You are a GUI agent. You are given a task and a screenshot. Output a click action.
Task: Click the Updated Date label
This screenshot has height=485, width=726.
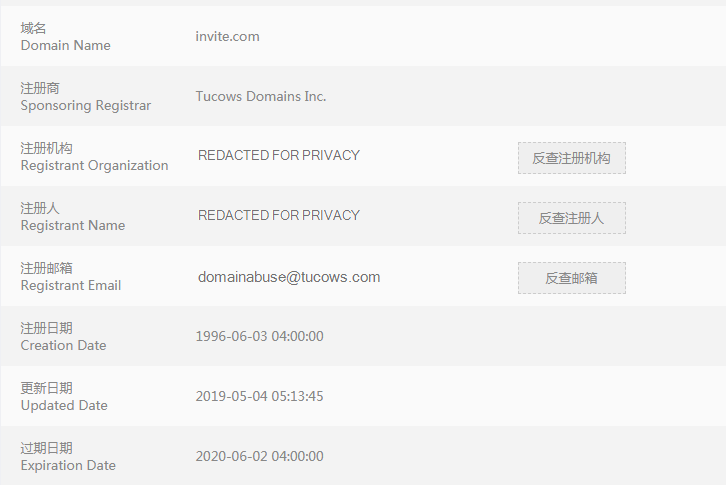click(x=64, y=406)
